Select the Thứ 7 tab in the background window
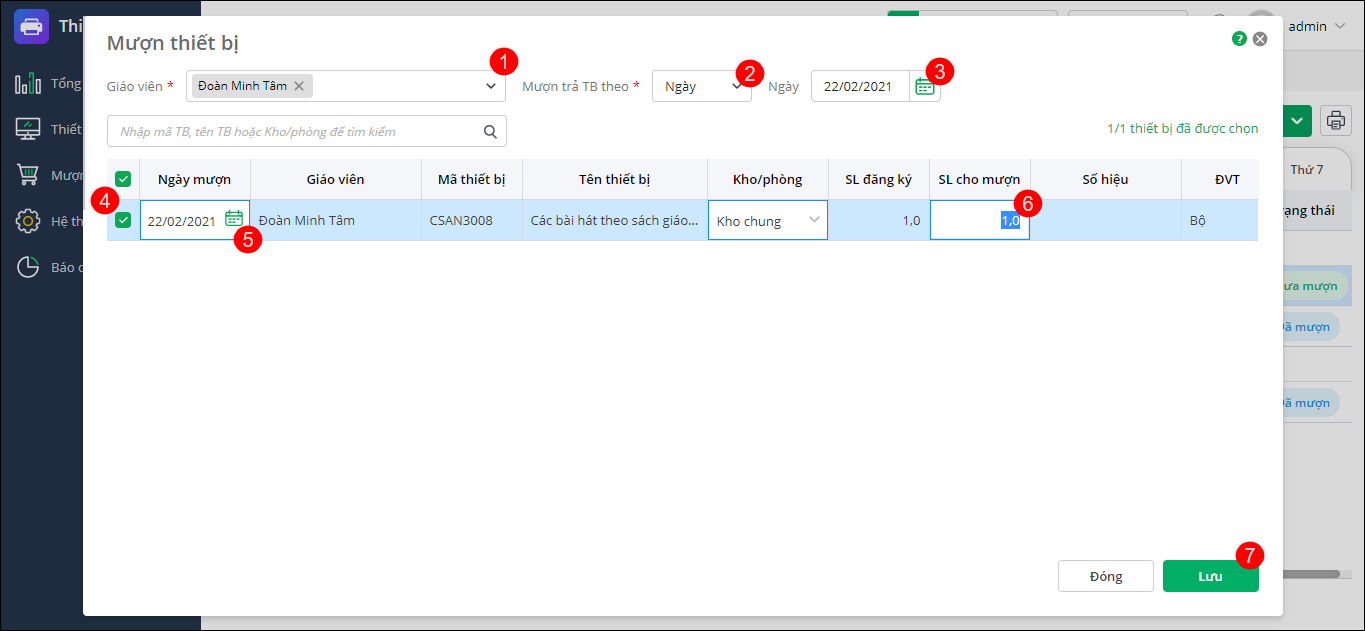 (1307, 170)
